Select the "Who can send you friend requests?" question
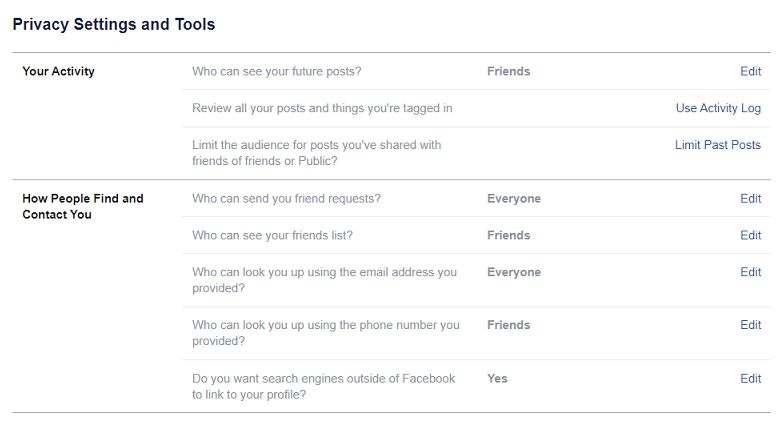 tap(286, 198)
